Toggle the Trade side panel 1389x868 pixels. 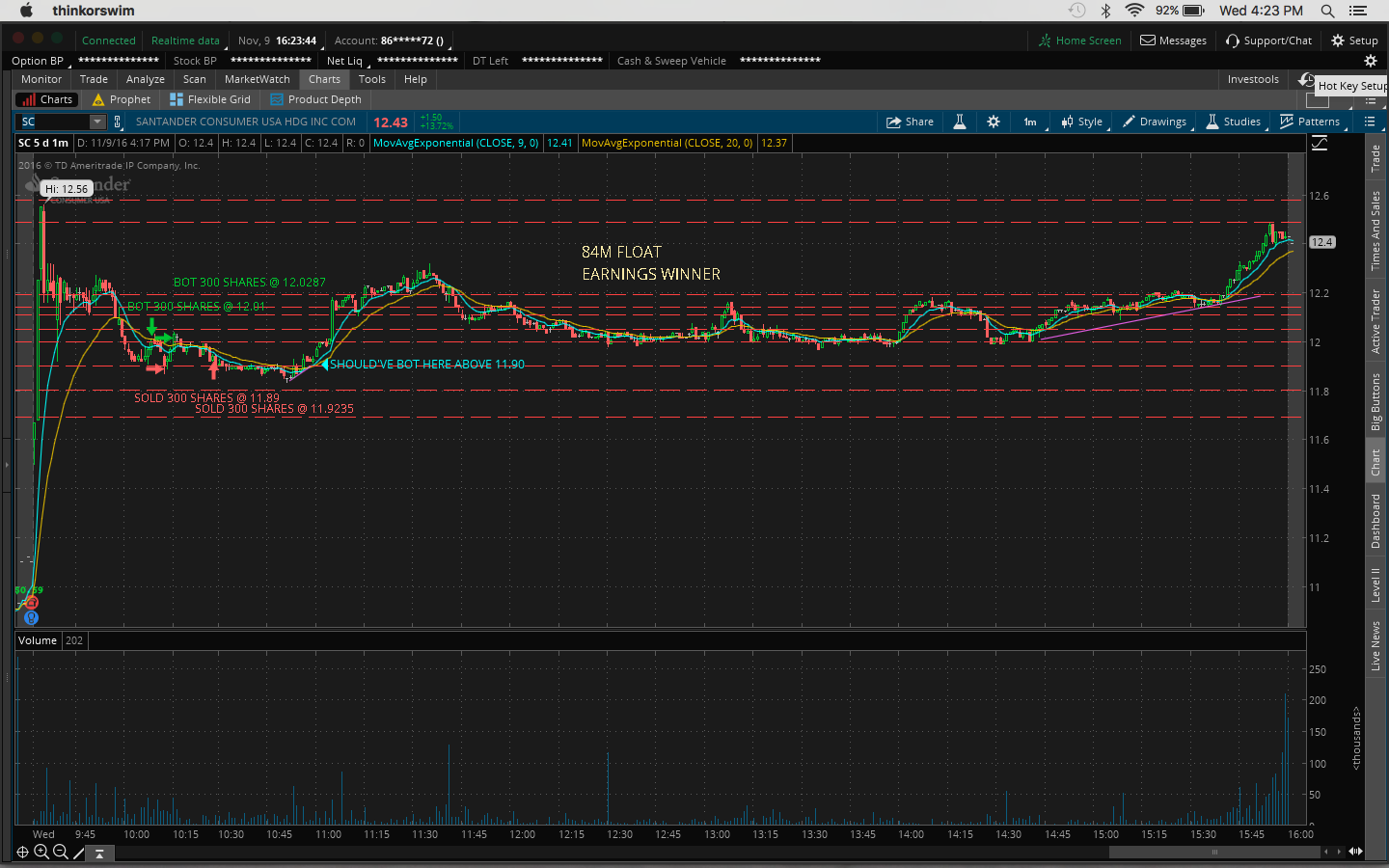click(x=1375, y=158)
